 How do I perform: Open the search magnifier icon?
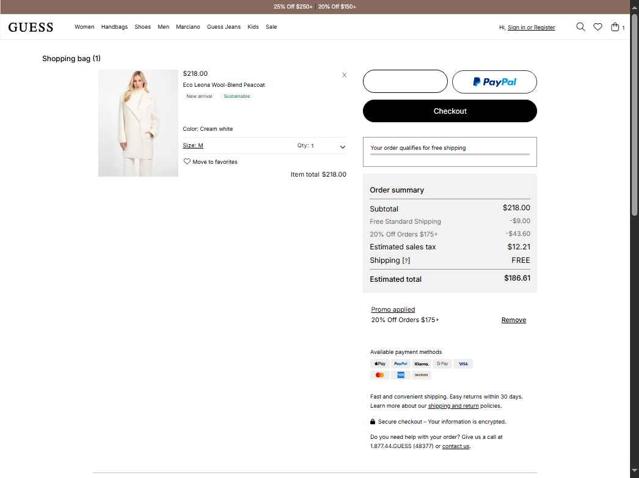point(580,27)
